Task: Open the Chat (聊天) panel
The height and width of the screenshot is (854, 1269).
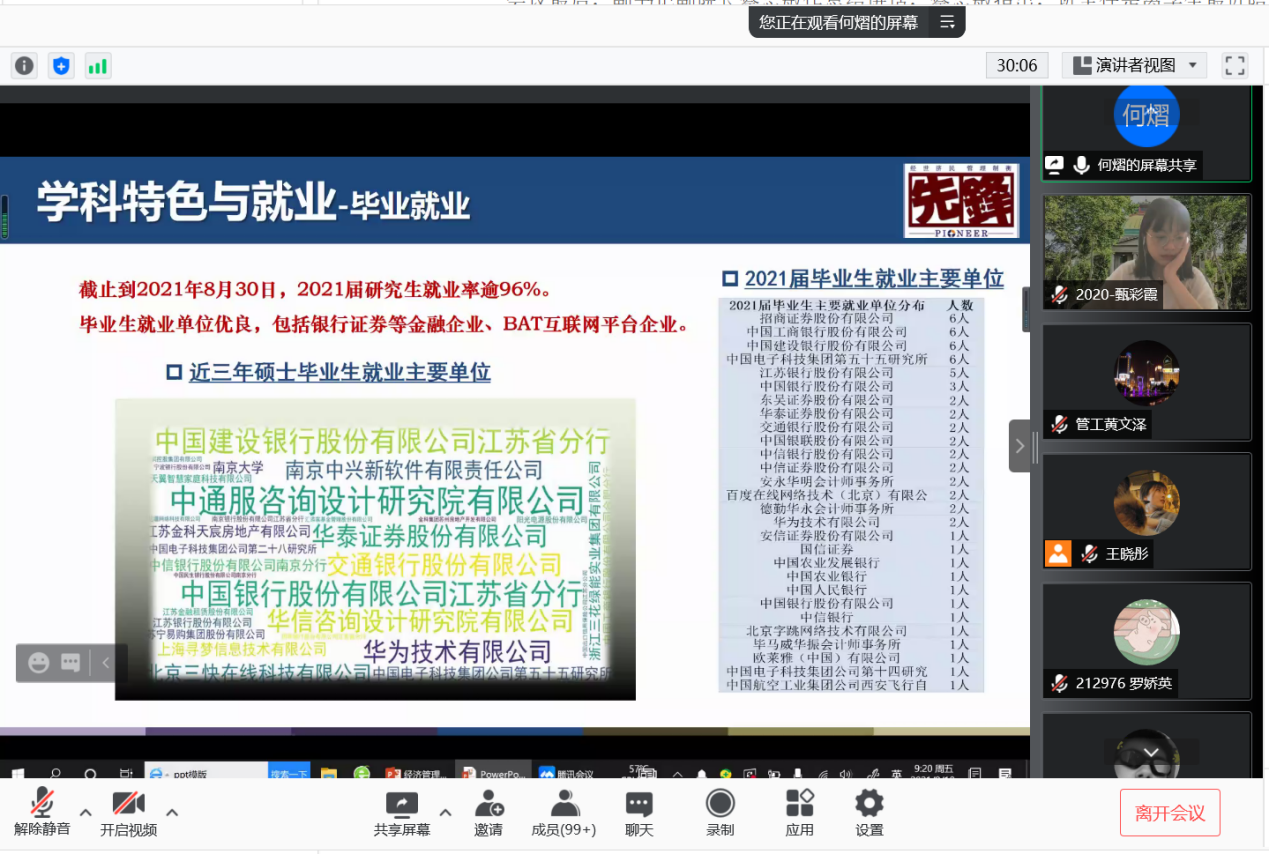Action: tap(639, 812)
